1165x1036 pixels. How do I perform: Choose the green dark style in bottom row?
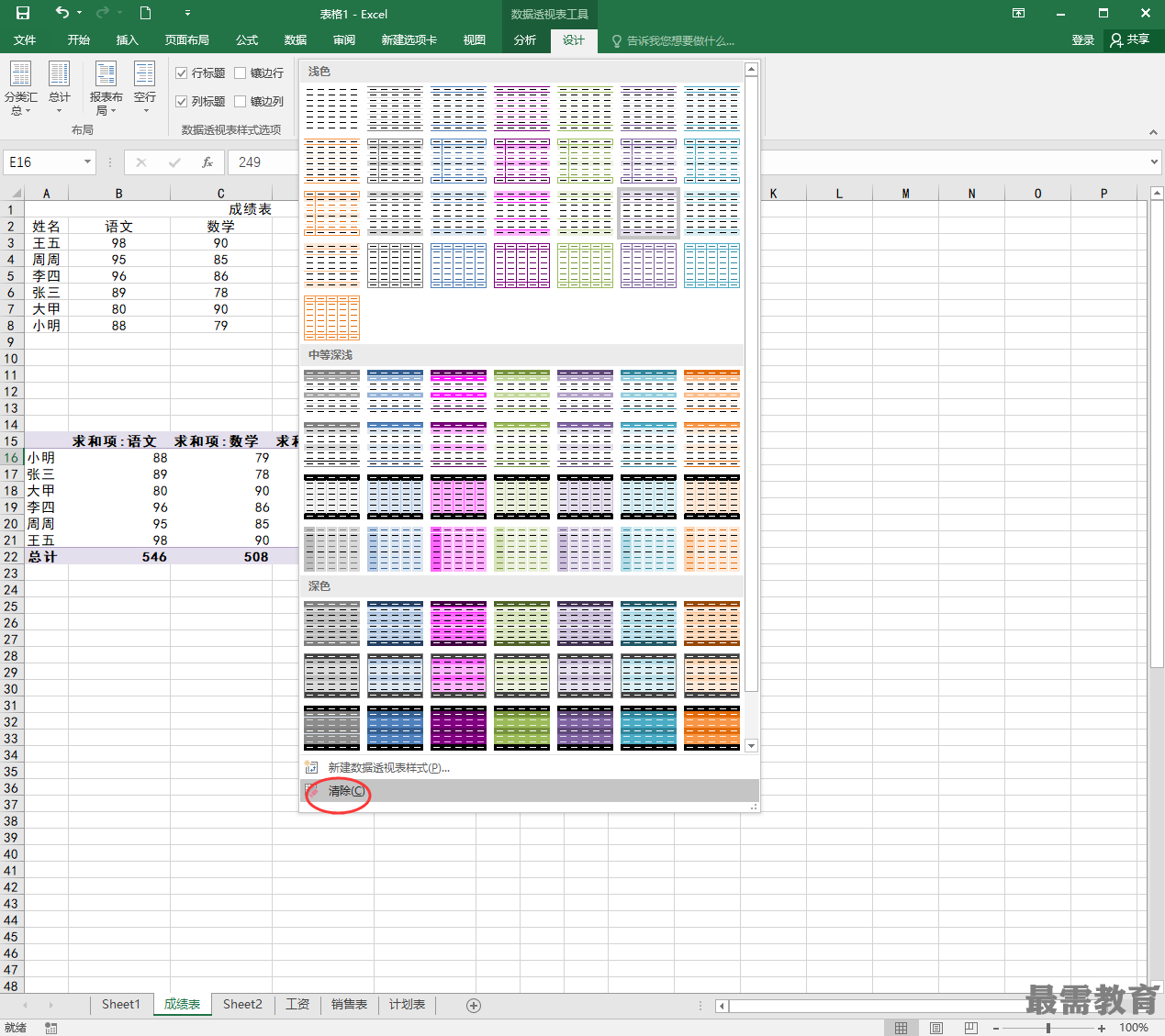[x=521, y=728]
